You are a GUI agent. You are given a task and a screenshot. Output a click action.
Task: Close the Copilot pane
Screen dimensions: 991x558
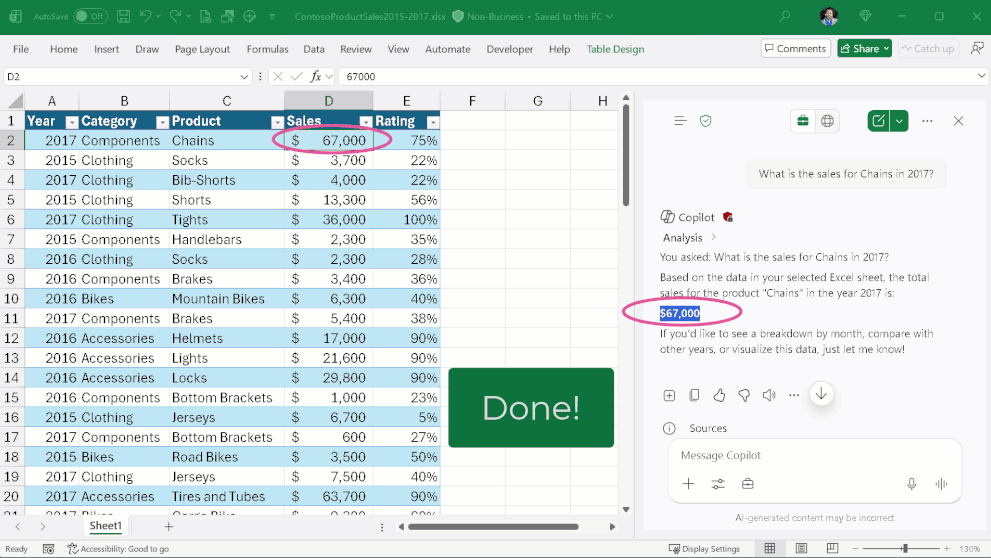[958, 121]
